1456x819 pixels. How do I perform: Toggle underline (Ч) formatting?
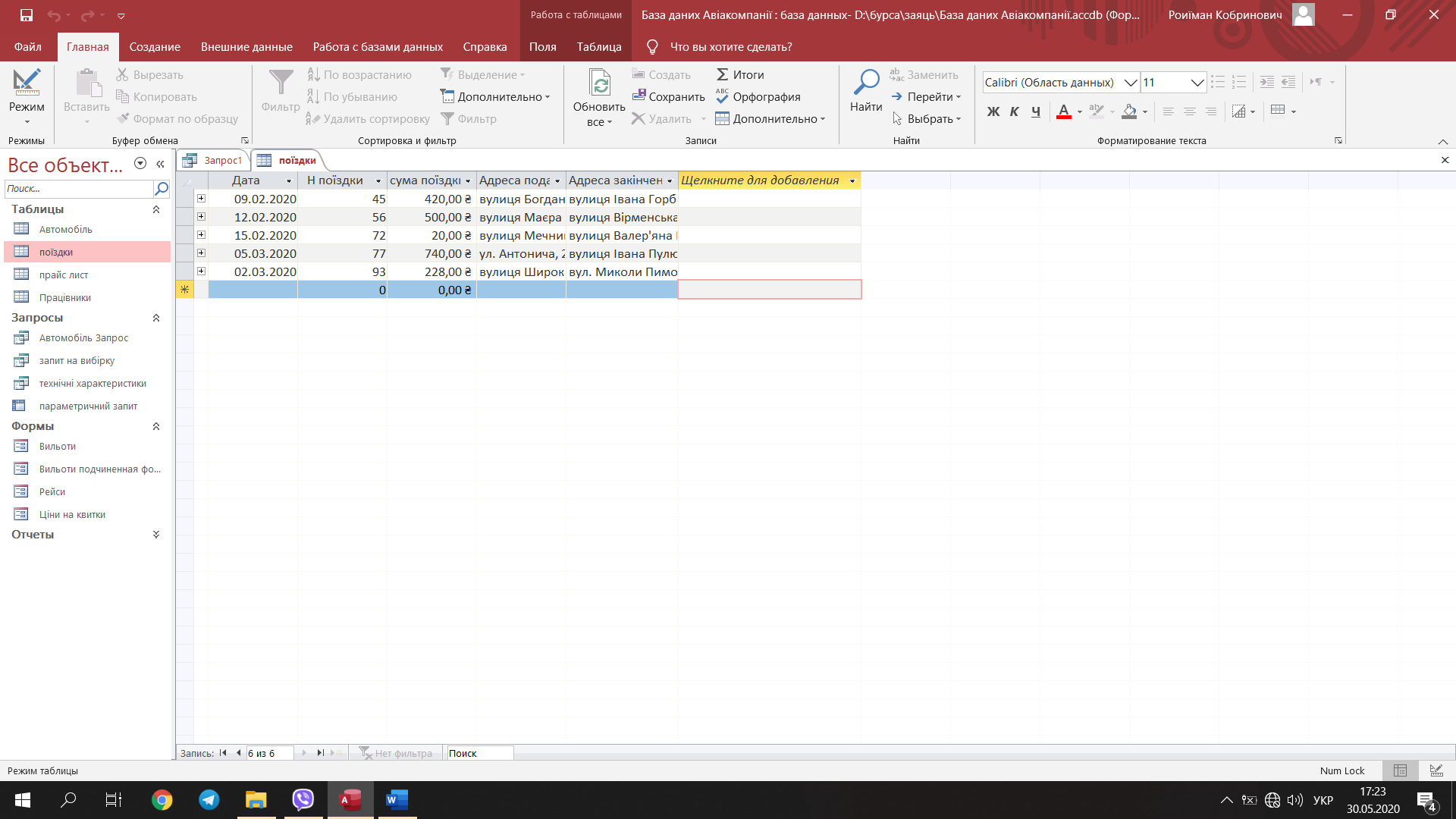pos(1035,111)
